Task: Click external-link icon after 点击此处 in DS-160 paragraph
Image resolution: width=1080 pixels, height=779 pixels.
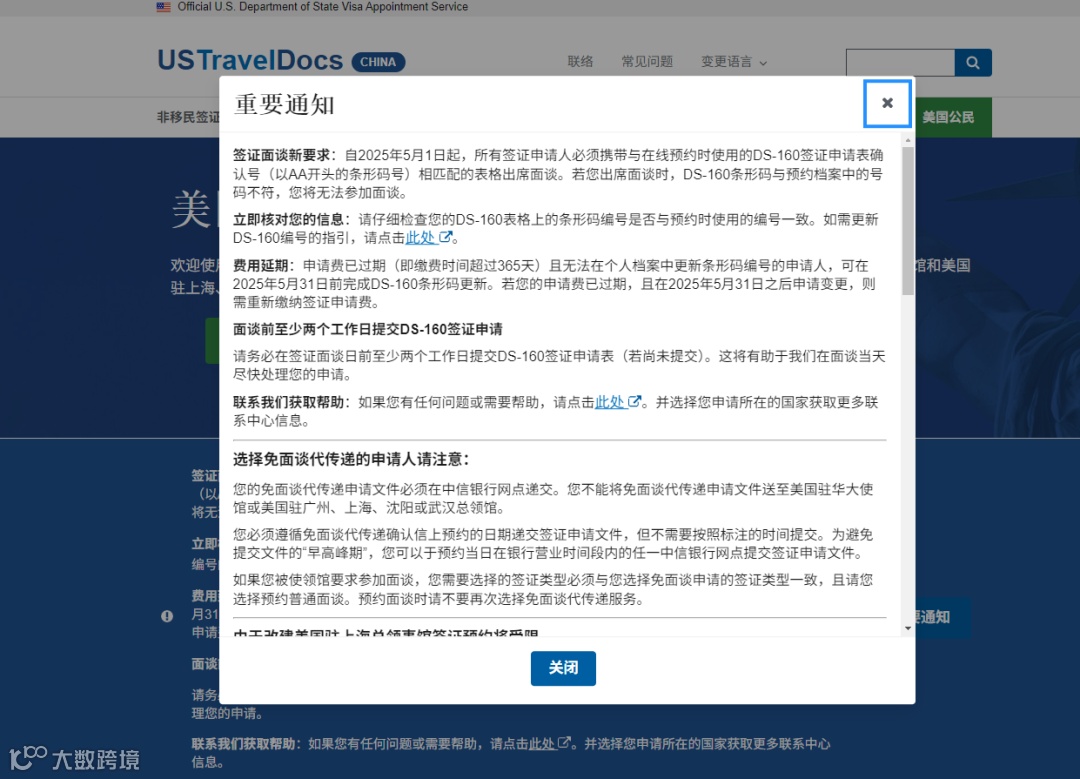Action: (446, 237)
